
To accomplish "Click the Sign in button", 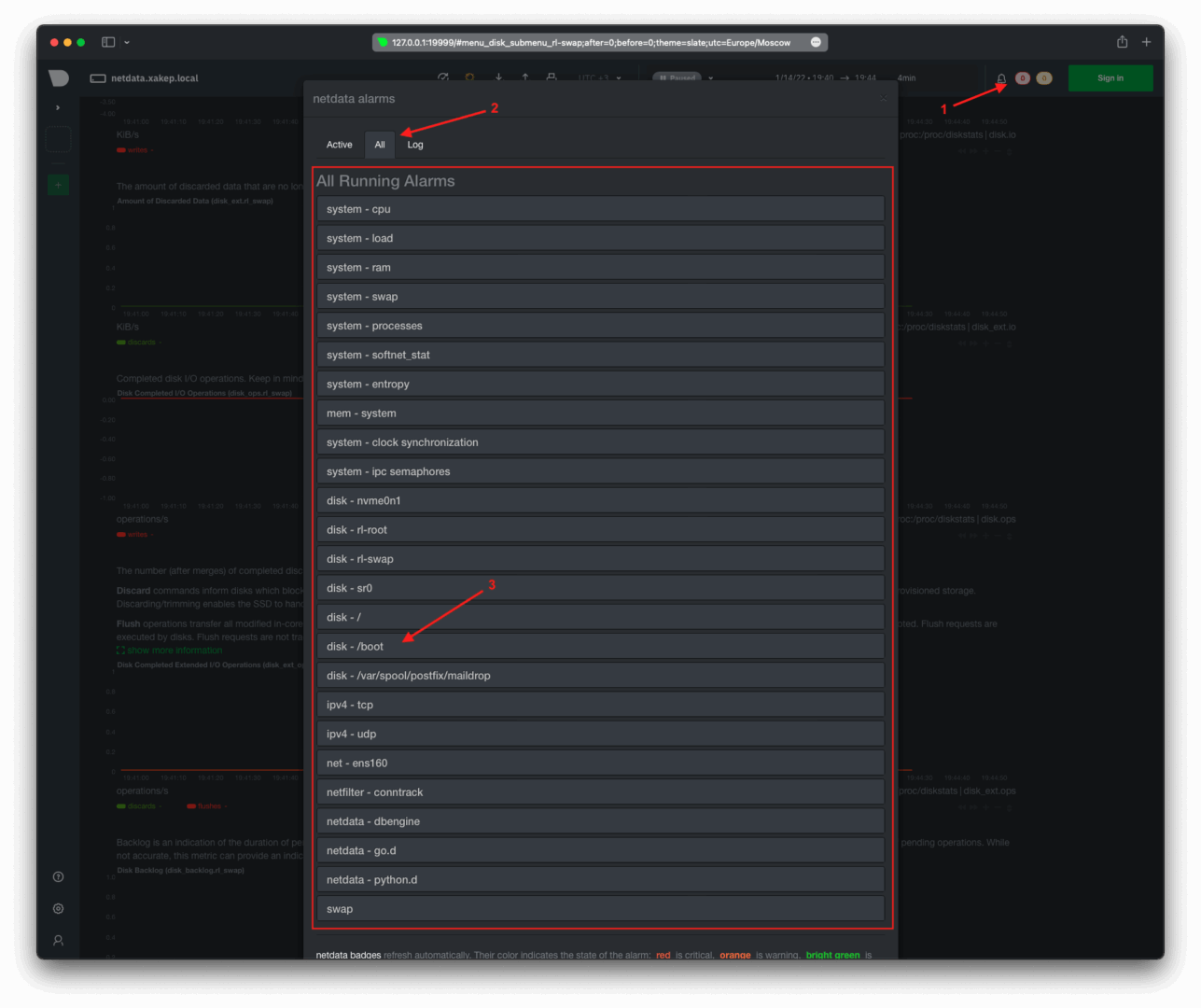I will point(1110,78).
